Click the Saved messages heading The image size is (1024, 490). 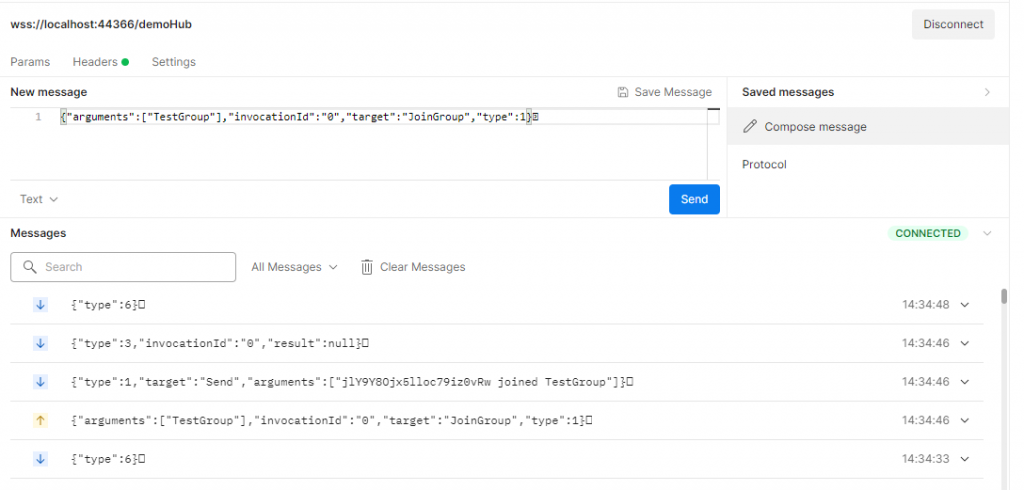click(x=788, y=92)
